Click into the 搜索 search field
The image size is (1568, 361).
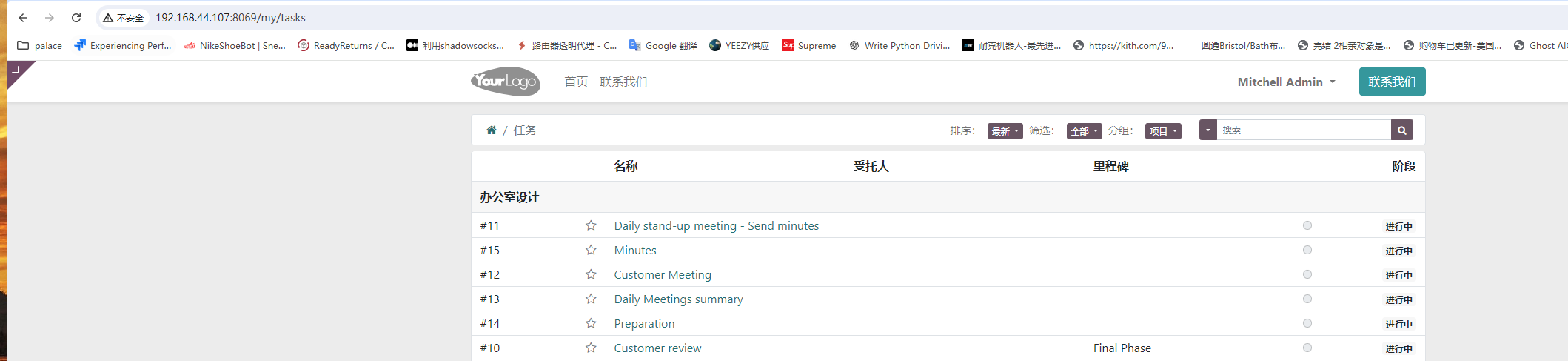(1303, 130)
